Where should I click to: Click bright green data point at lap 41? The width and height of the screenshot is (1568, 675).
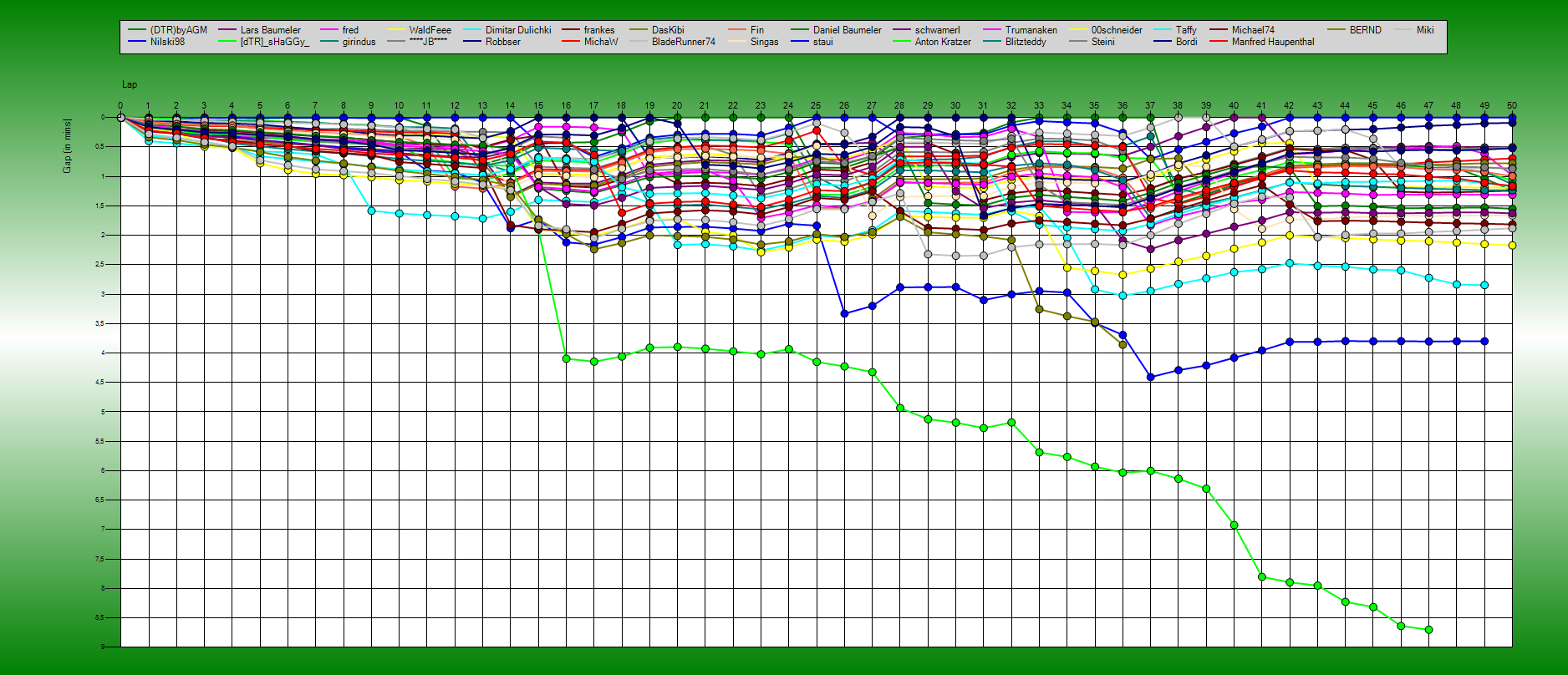(x=1261, y=577)
